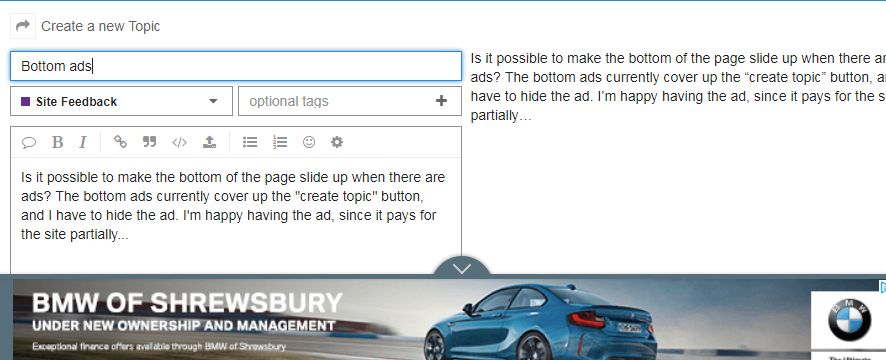Open the optional tags selector
Image resolution: width=886 pixels, height=360 pixels.
(350, 101)
